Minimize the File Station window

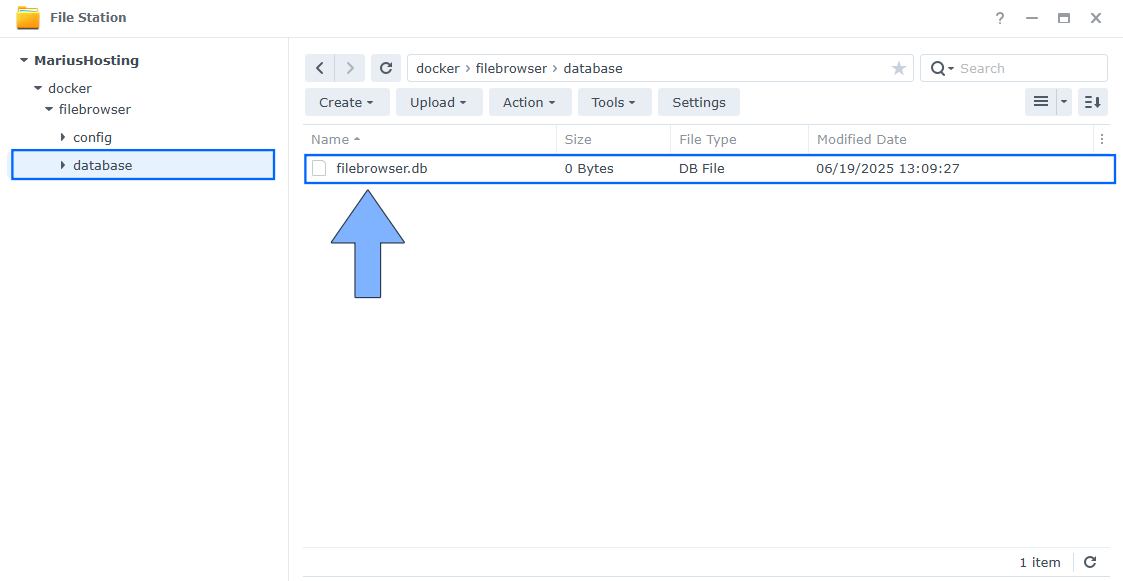pos(1031,18)
